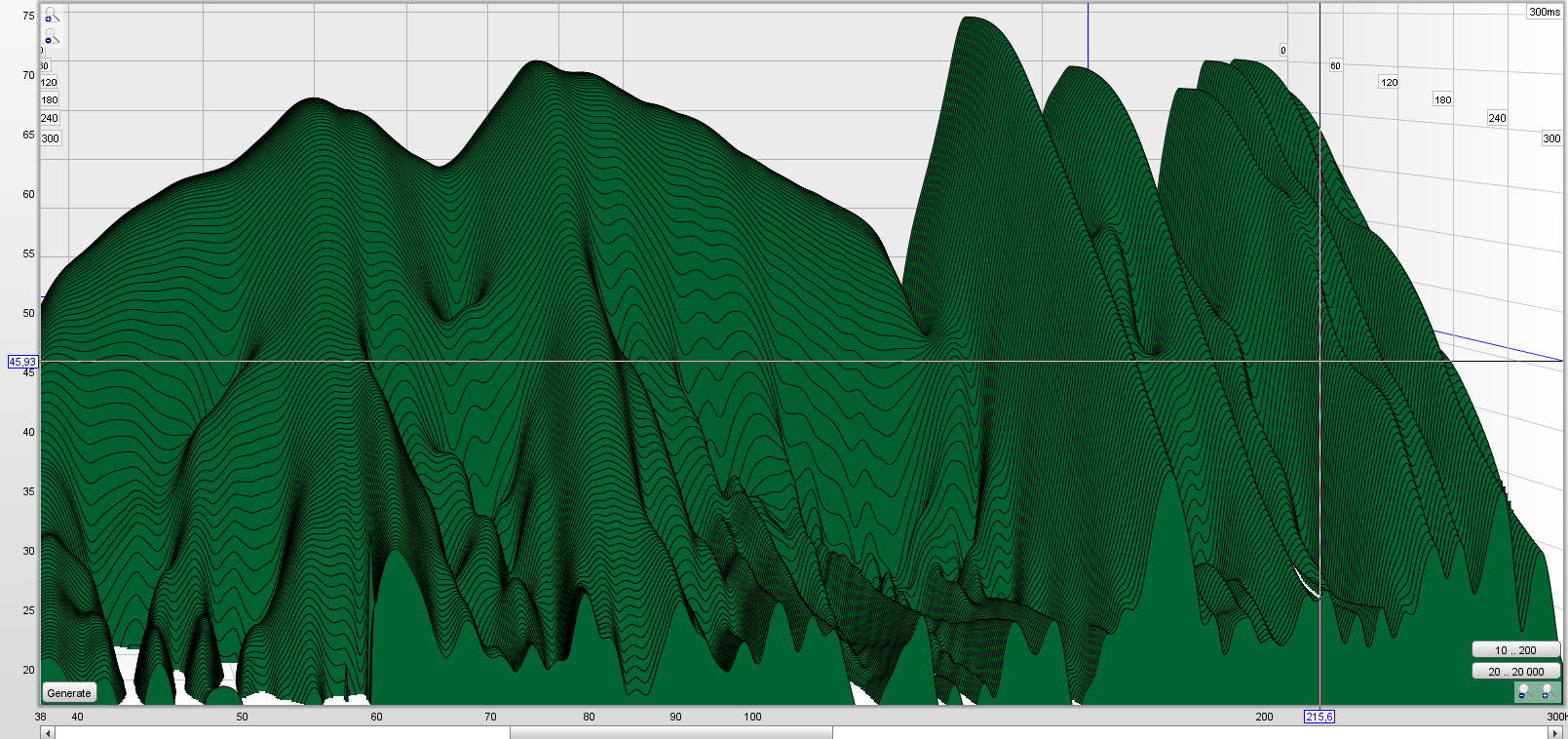Zoom in on the vertical SPL axis
The image size is (1568, 739).
pyautogui.click(x=51, y=16)
